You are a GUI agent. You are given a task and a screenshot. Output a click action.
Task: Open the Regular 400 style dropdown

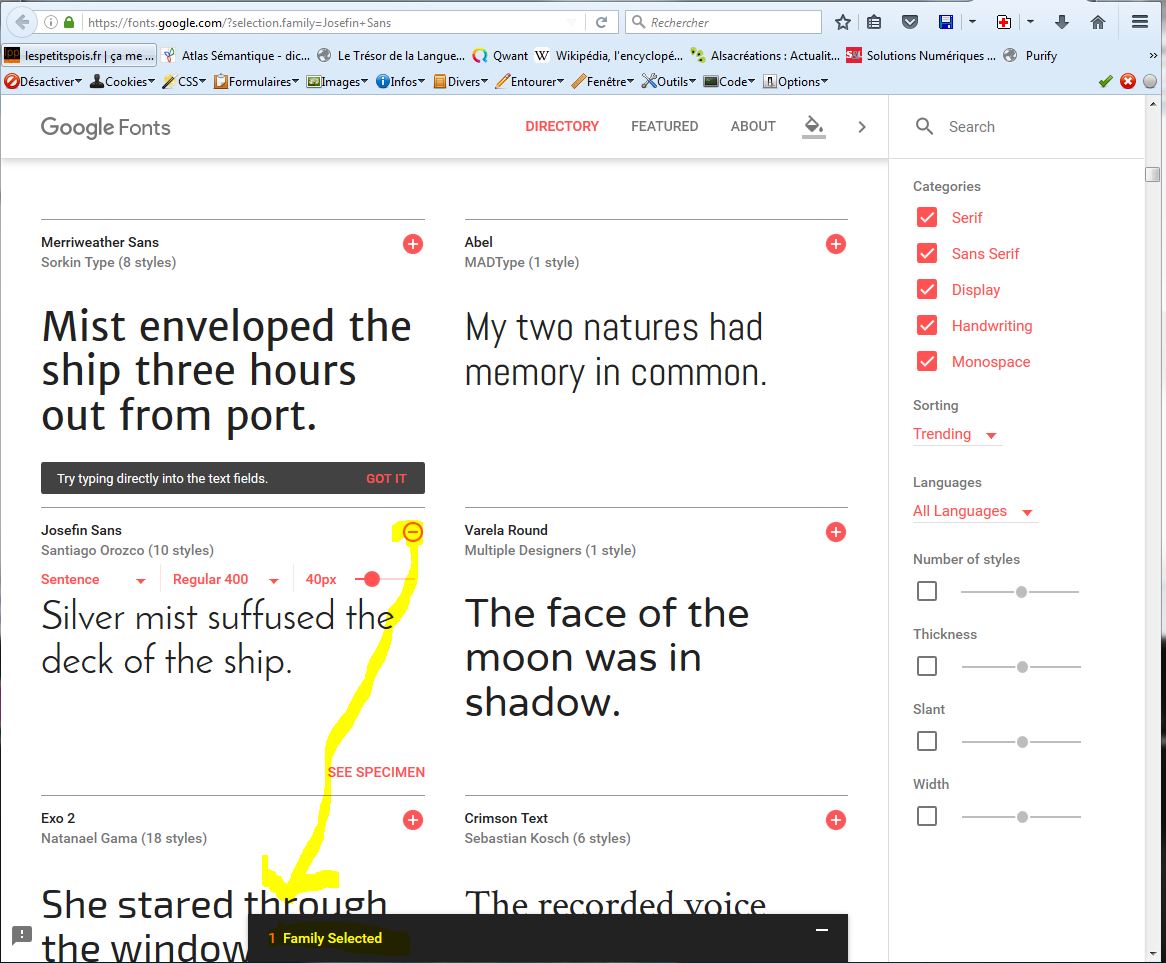click(224, 580)
